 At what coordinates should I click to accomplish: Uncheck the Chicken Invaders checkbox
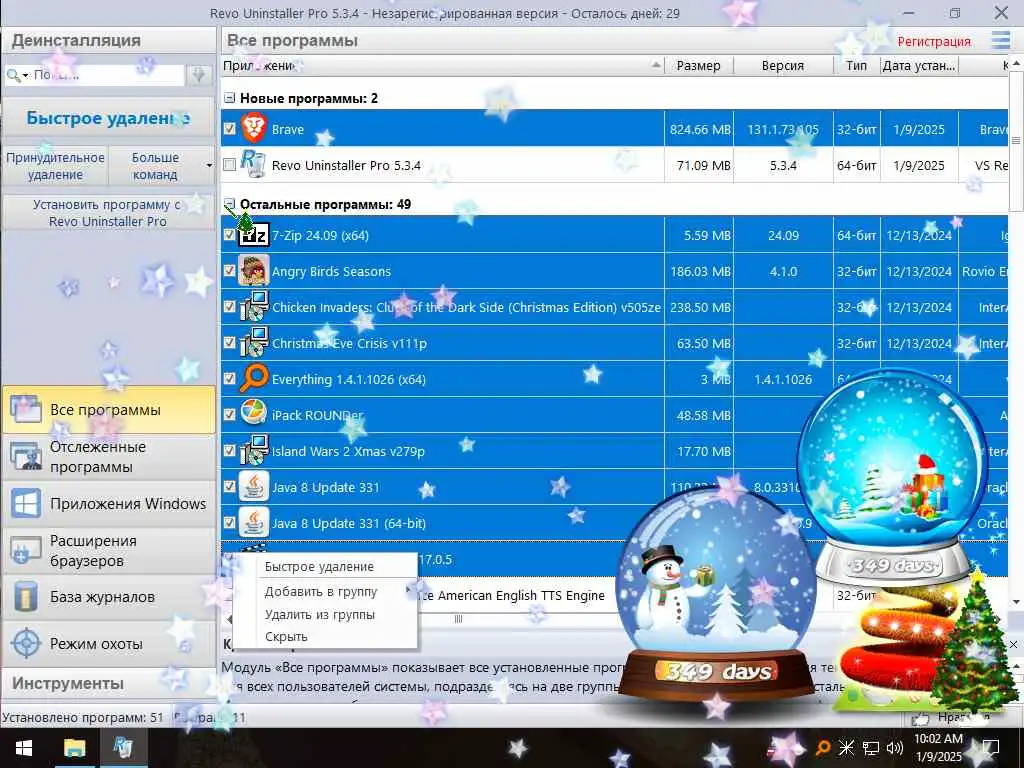point(229,306)
